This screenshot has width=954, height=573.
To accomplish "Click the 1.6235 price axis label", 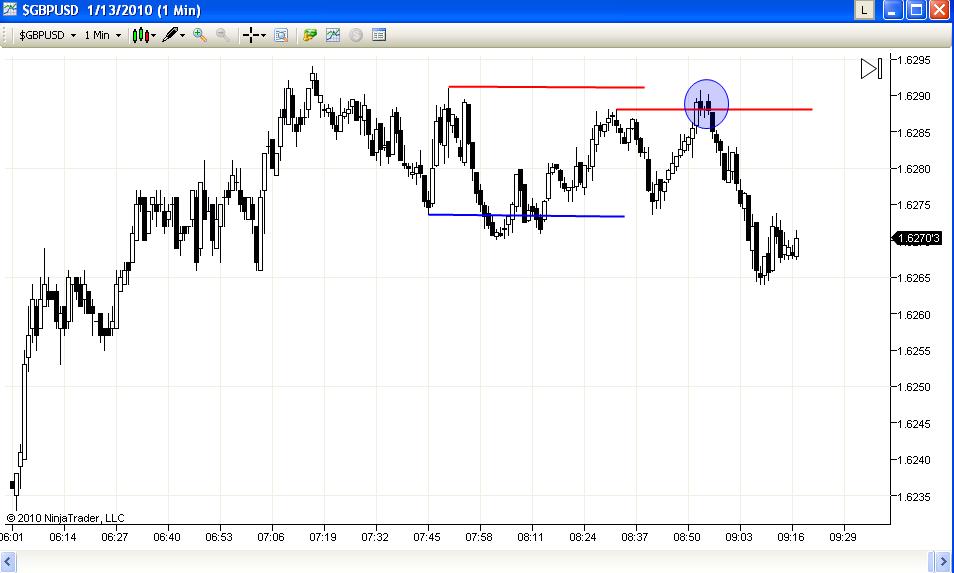I will pos(914,497).
